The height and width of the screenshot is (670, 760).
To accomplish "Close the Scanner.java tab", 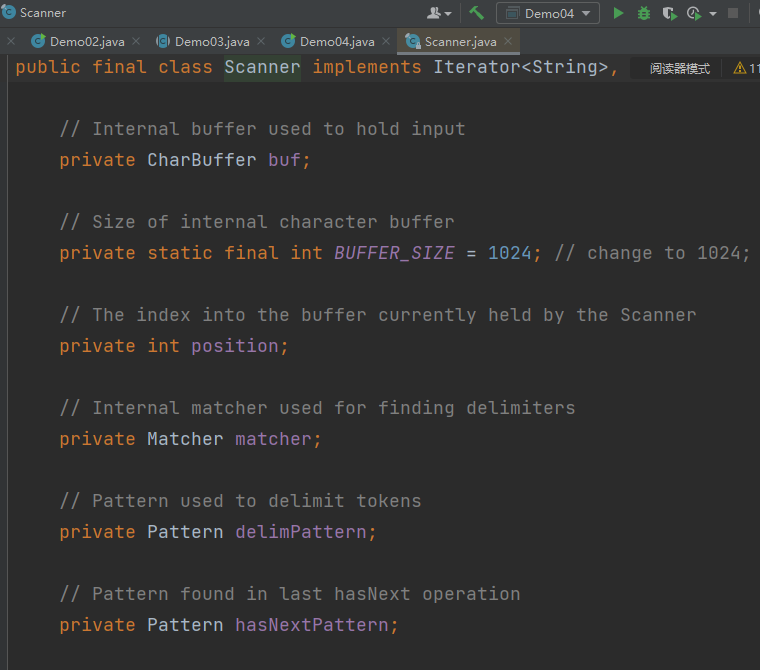I will click(508, 41).
